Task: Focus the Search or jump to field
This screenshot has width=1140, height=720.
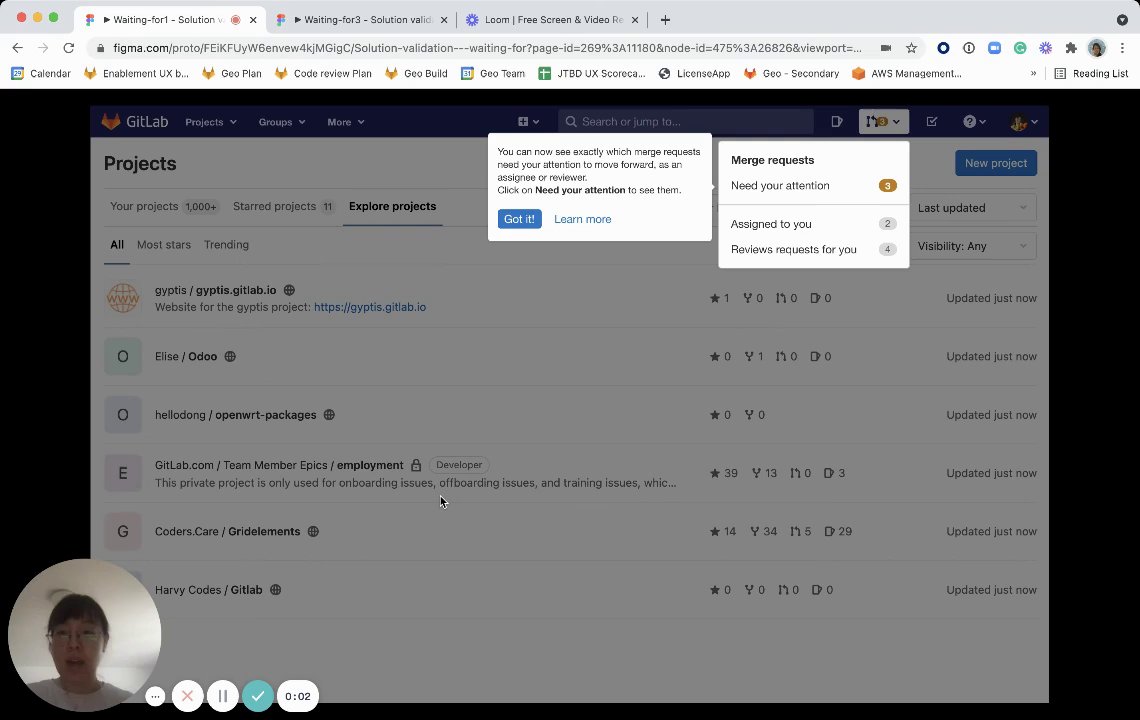Action: point(686,121)
